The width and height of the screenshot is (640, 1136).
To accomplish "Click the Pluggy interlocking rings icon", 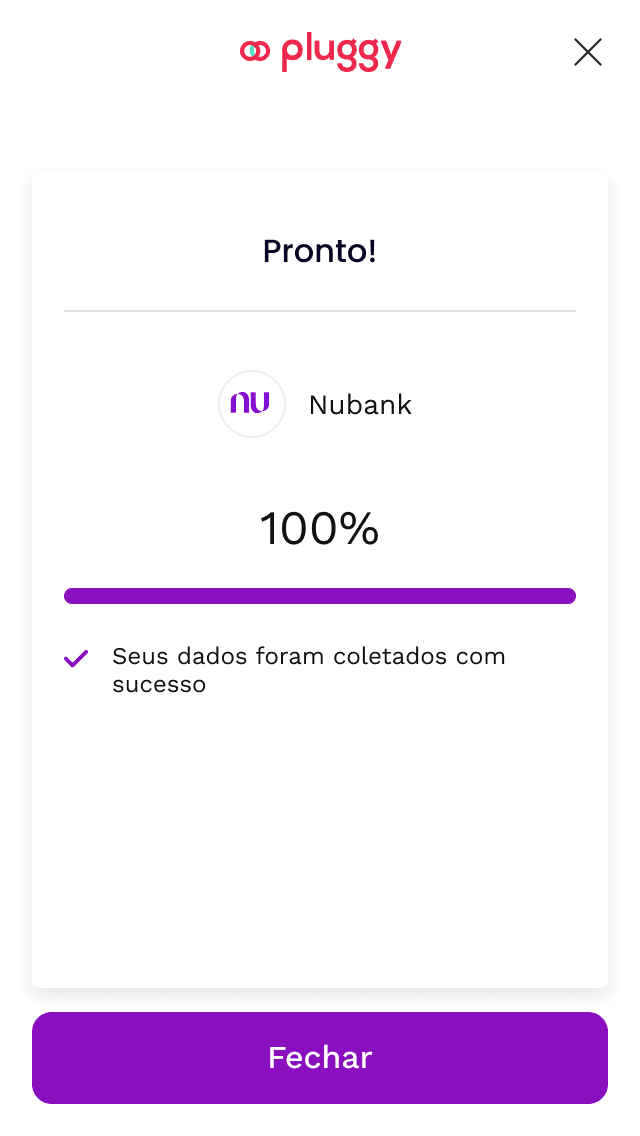I will coord(255,51).
